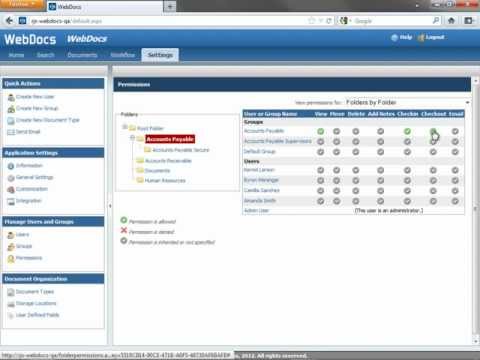Open a new browser tab with plus button

(170, 7)
